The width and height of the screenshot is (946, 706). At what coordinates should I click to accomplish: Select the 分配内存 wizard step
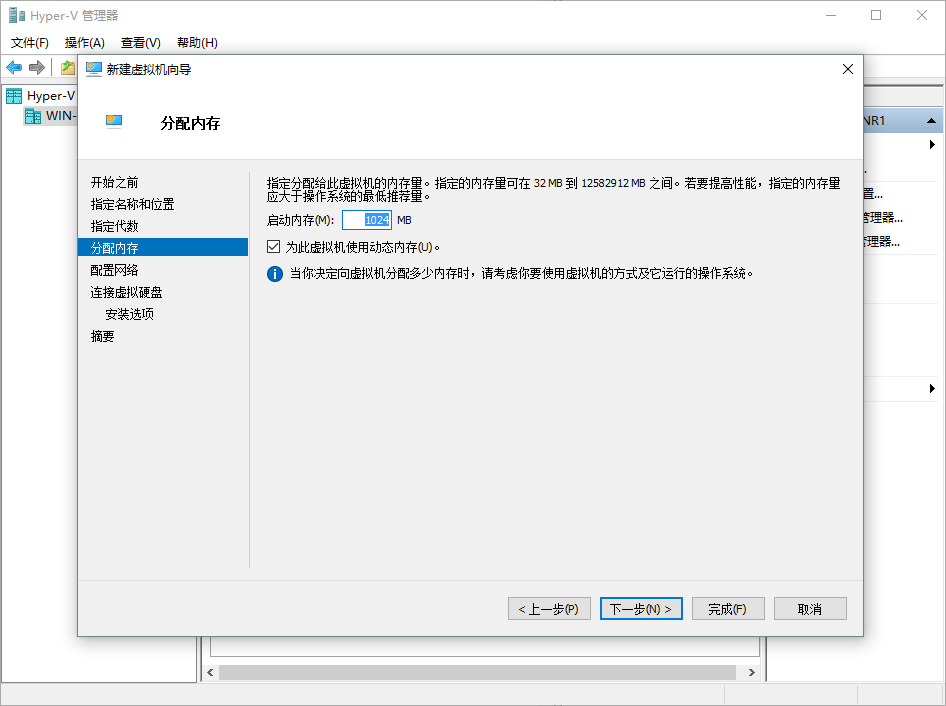pos(163,248)
